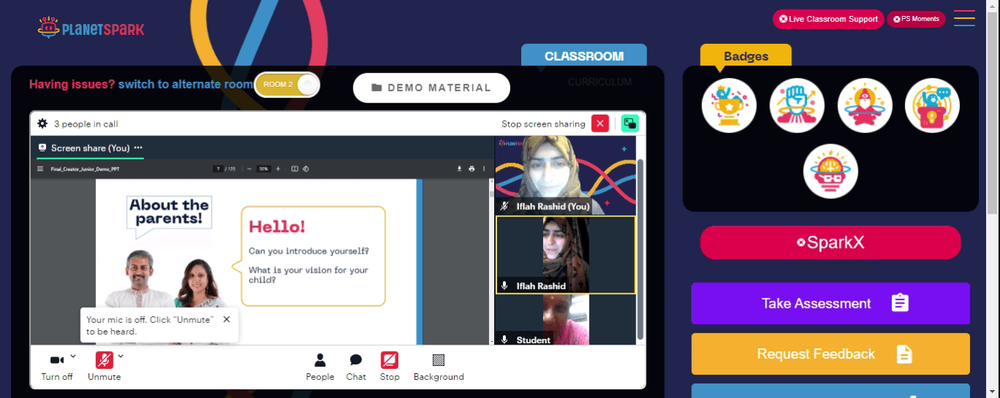Toggle the green picture-in-picture layout icon
Viewport: 1000px width, 398px height.
click(630, 124)
